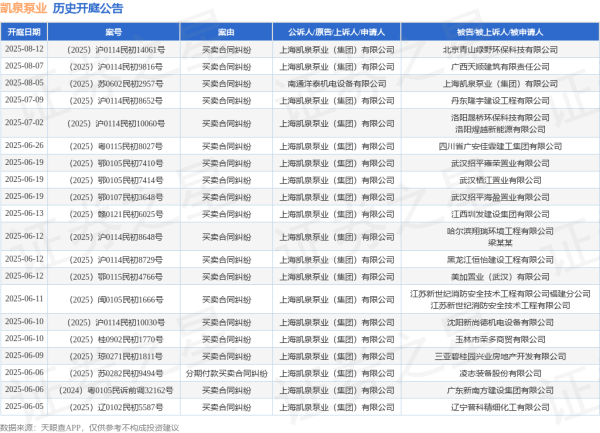
Task: Select case number 鄂0105民初7410号
Action: pyautogui.click(x=130, y=163)
